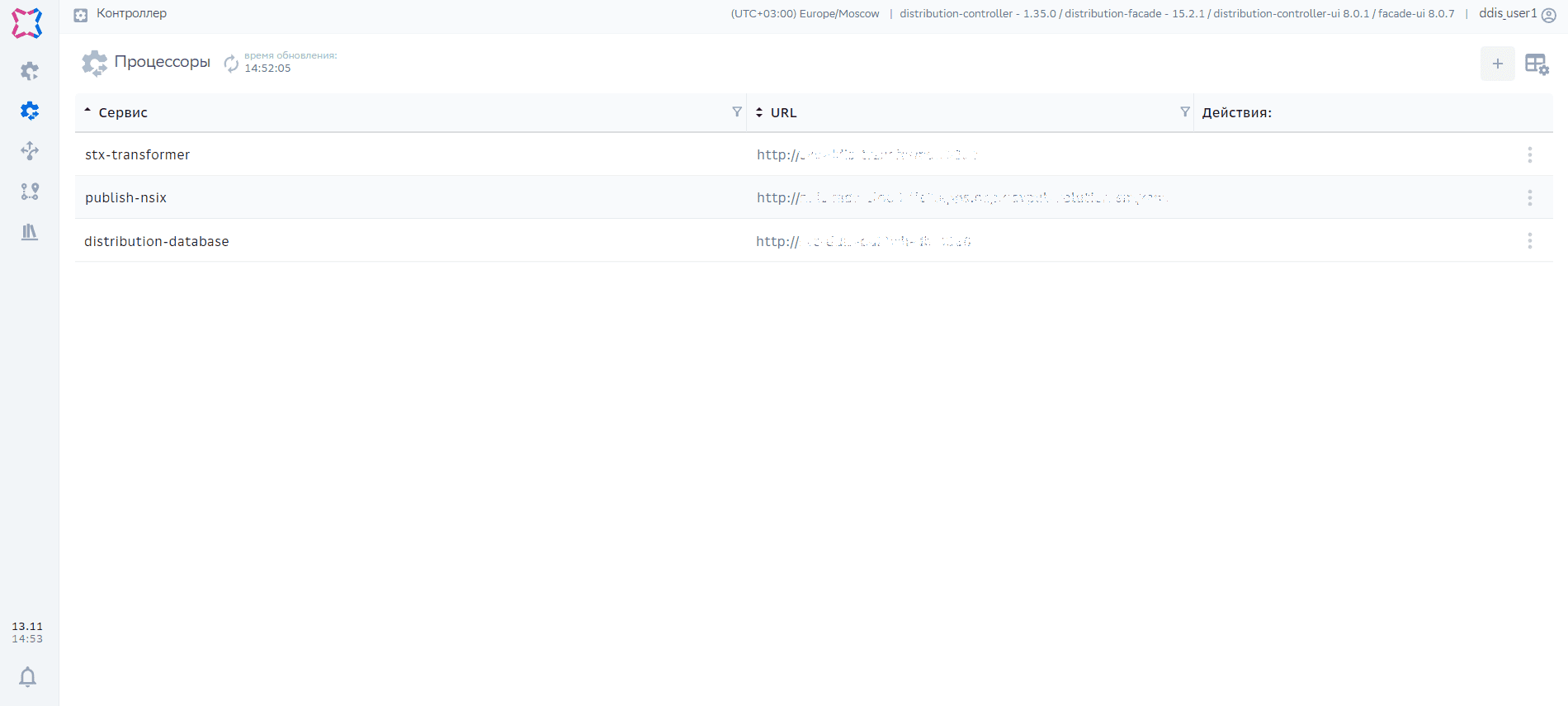Select the blue Processors gear icon
This screenshot has width=1568, height=706.
30,111
